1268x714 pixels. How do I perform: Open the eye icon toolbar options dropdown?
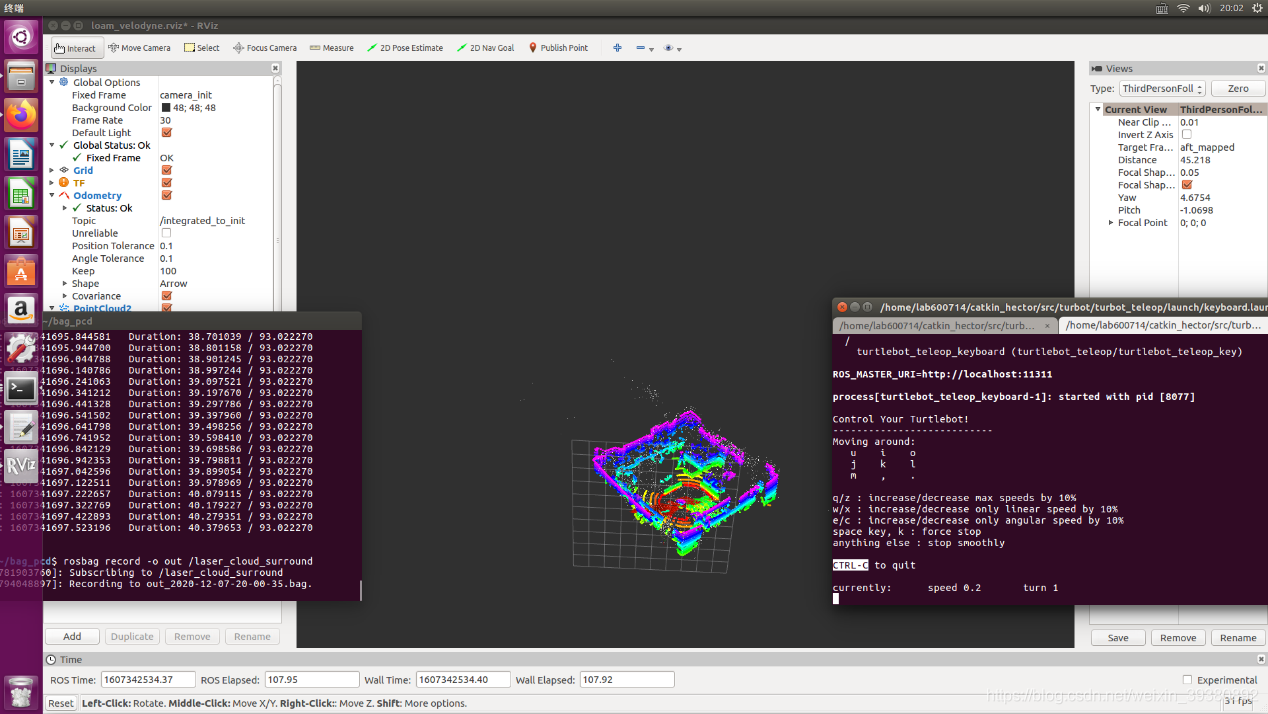673,48
